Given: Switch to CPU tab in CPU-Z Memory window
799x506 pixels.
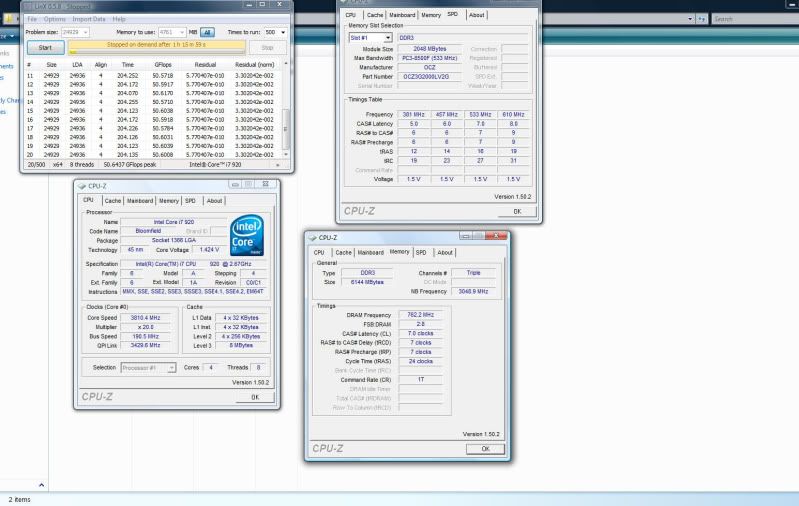Looking at the screenshot, I should point(319,252).
